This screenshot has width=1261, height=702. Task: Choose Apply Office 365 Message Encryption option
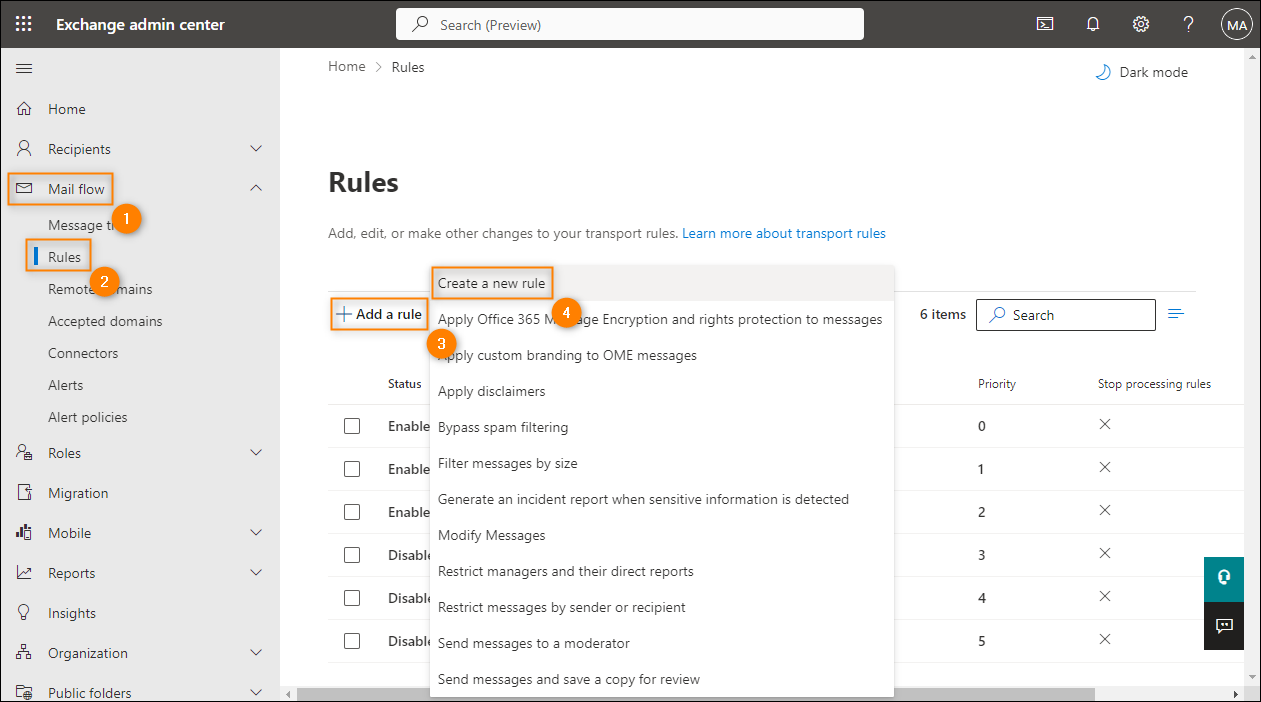point(661,319)
